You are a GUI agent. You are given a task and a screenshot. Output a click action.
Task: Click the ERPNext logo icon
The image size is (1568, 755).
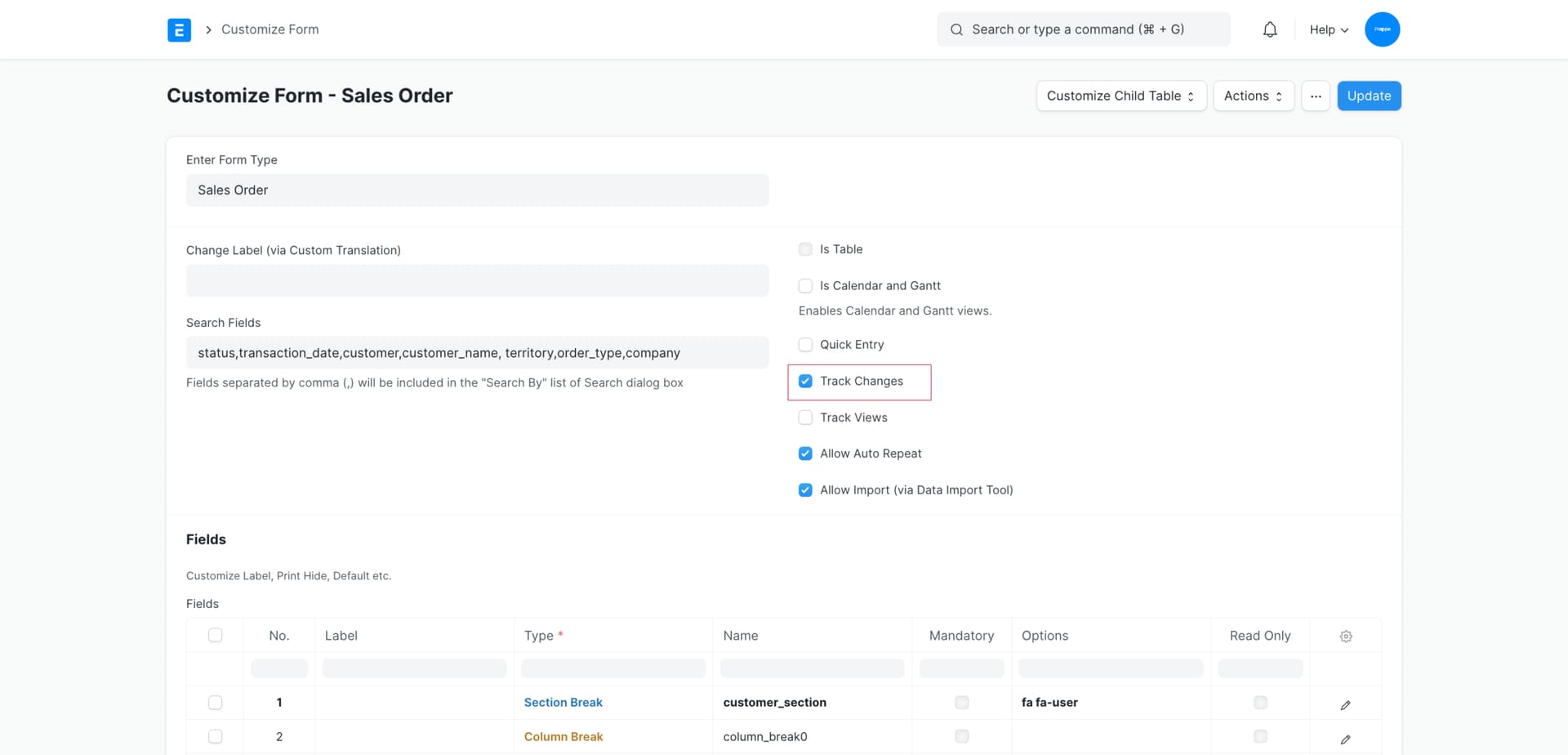click(x=179, y=29)
